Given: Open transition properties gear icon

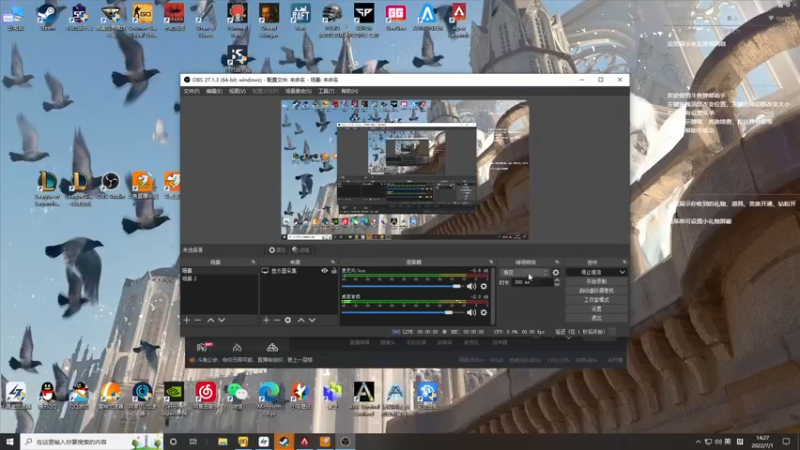Looking at the screenshot, I should tap(556, 272).
